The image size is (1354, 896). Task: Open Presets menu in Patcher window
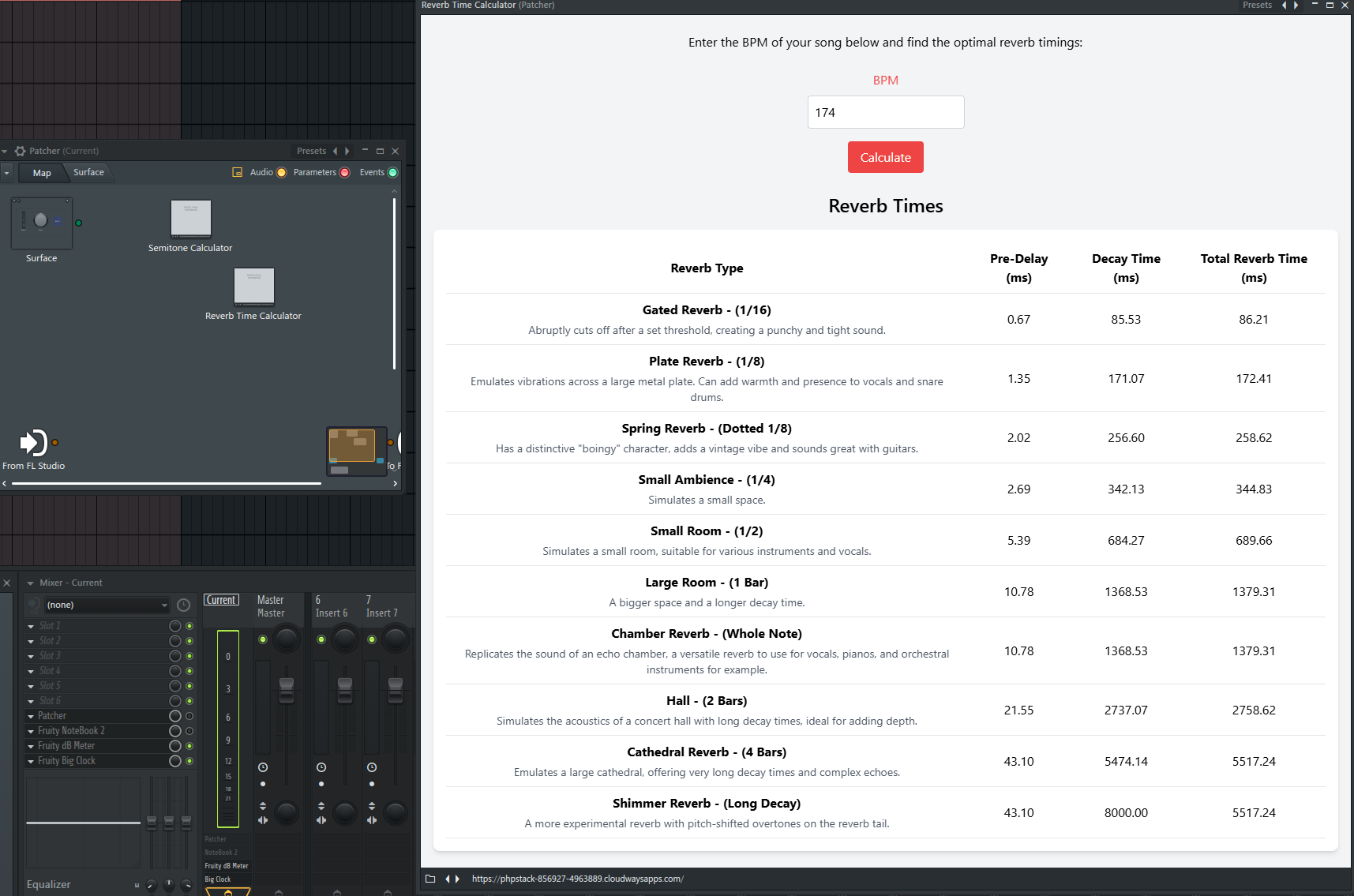(x=311, y=151)
